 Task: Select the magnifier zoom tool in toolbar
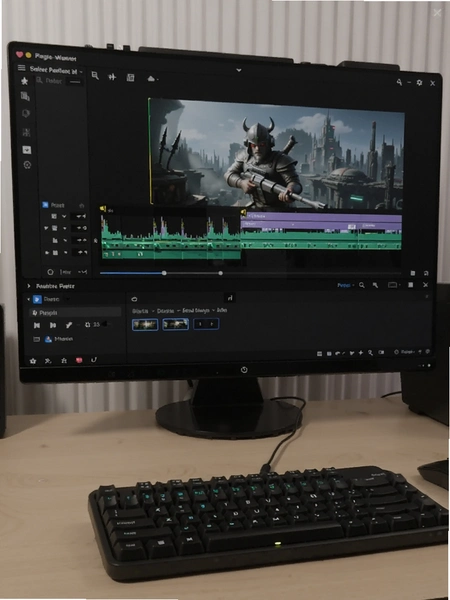(95, 76)
